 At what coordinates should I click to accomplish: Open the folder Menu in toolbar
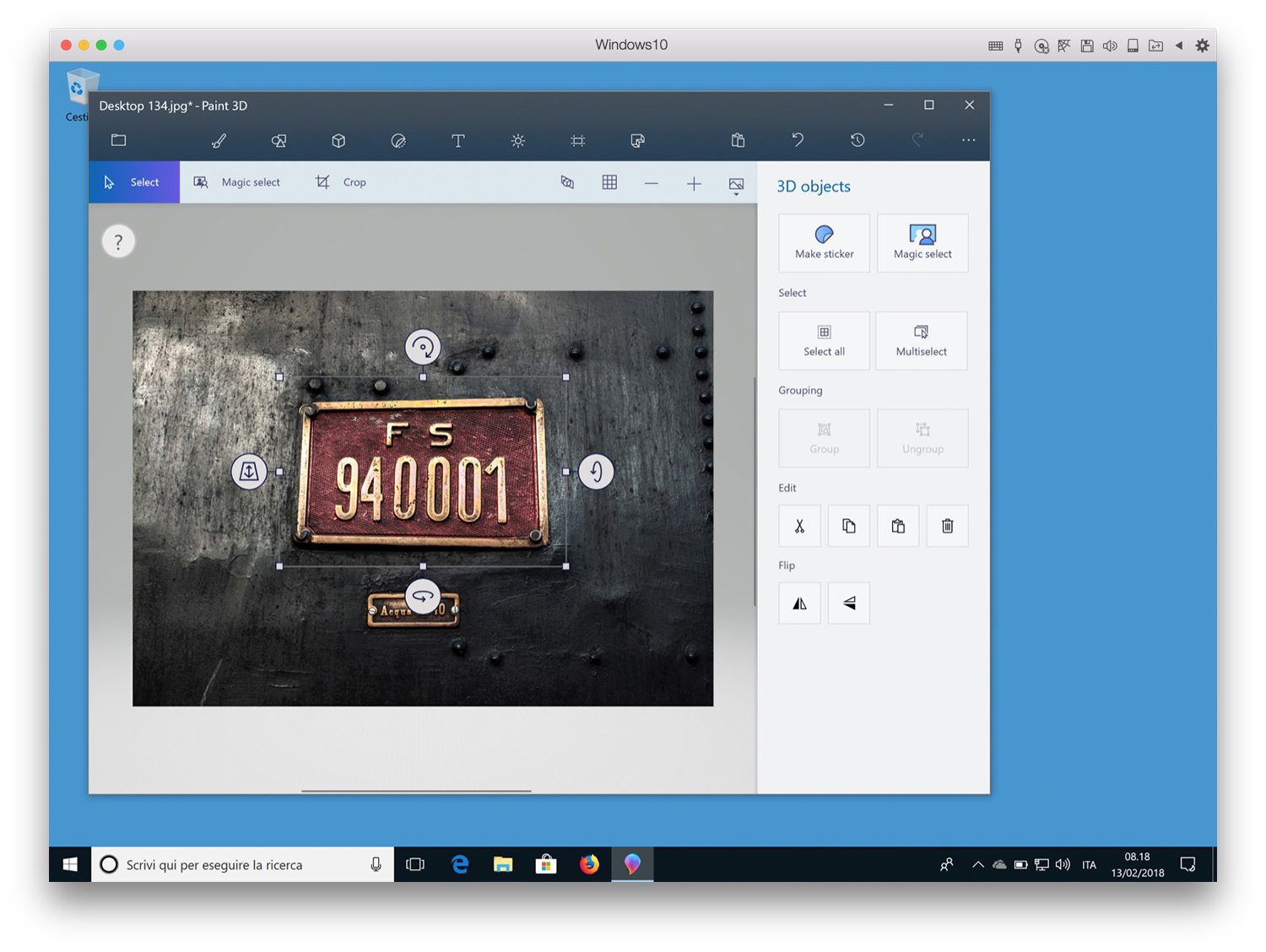pyautogui.click(x=119, y=140)
